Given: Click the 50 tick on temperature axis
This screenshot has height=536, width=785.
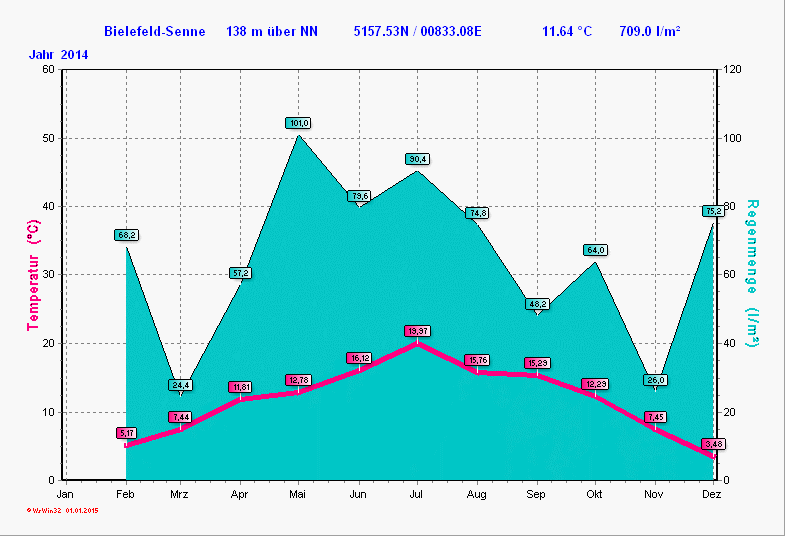Looking at the screenshot, I should [49, 138].
